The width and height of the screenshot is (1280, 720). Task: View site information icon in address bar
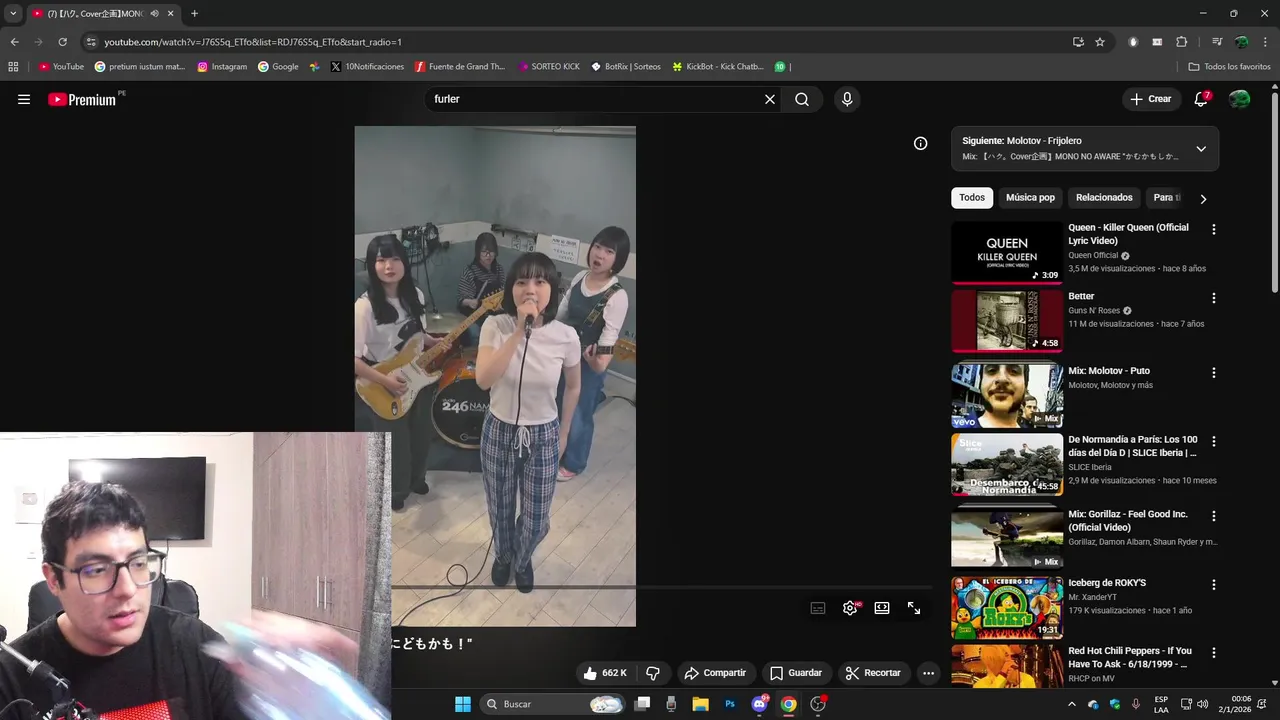[91, 42]
